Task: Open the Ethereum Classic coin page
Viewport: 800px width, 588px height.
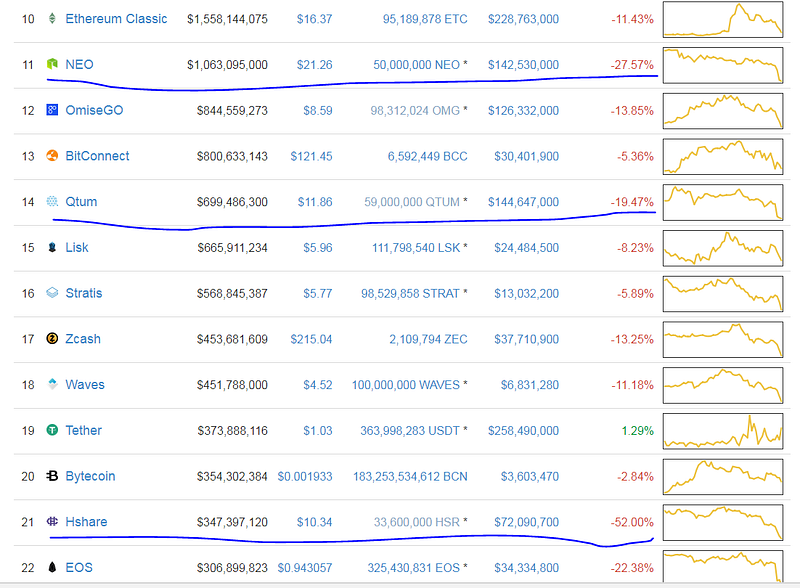Action: tap(116, 19)
